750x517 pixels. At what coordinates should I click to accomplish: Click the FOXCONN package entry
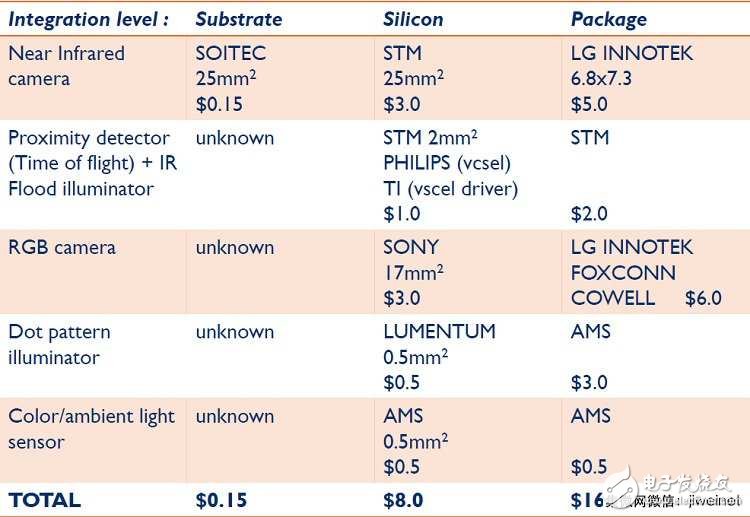click(623, 272)
